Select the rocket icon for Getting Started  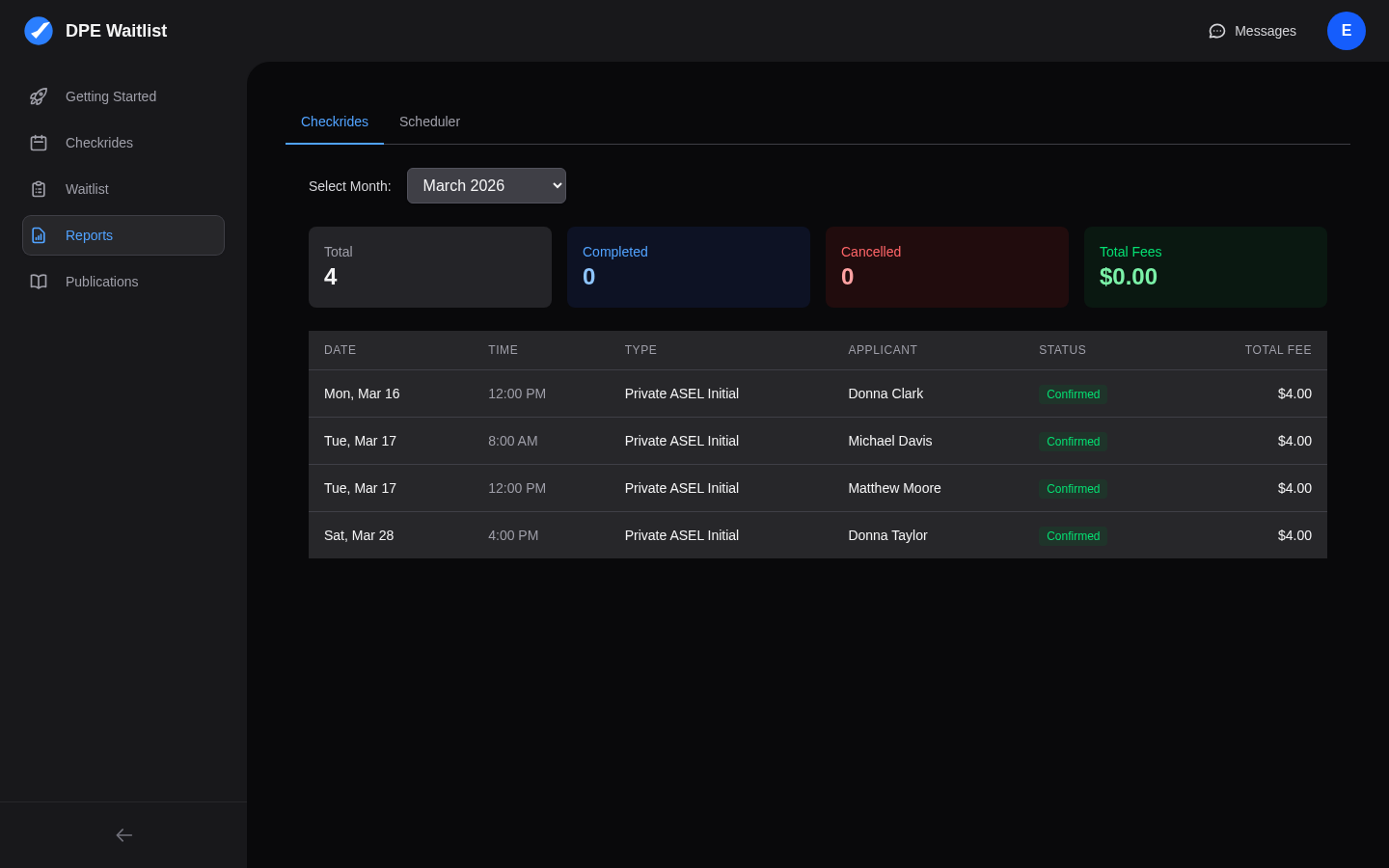click(39, 96)
